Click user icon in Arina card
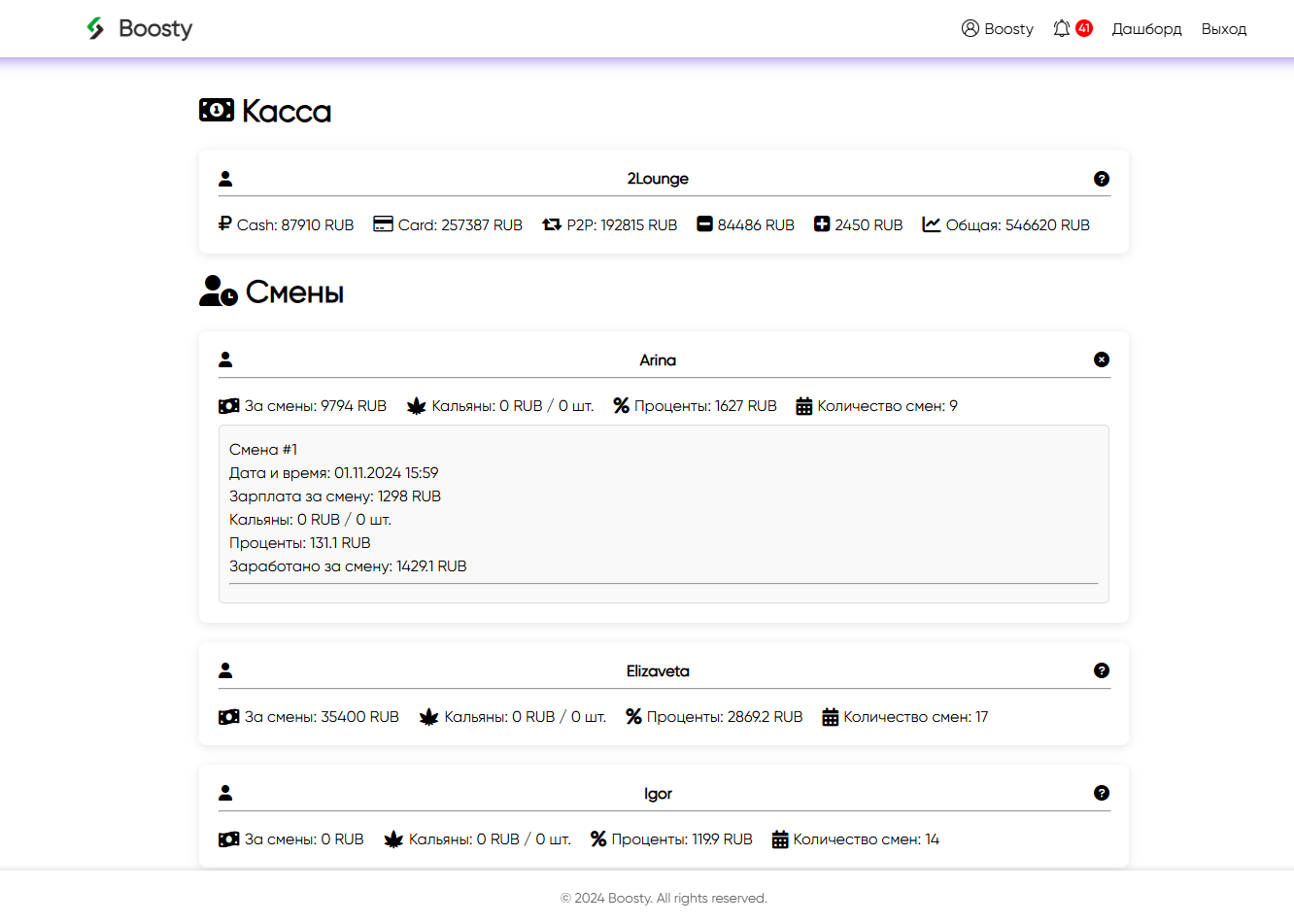 coord(225,359)
